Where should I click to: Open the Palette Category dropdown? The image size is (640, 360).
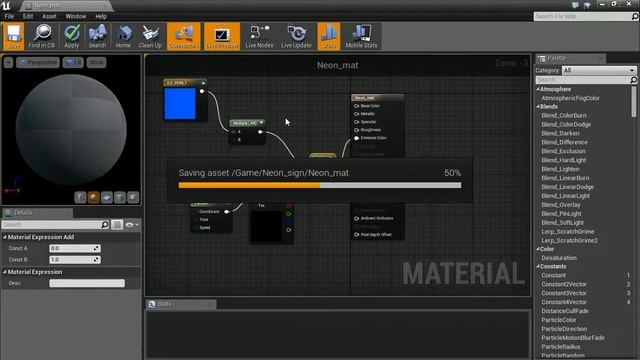click(x=599, y=70)
